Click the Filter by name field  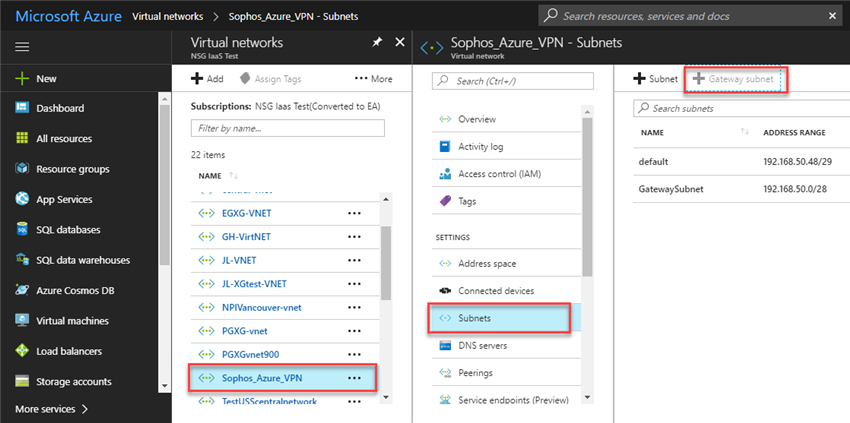(x=288, y=129)
